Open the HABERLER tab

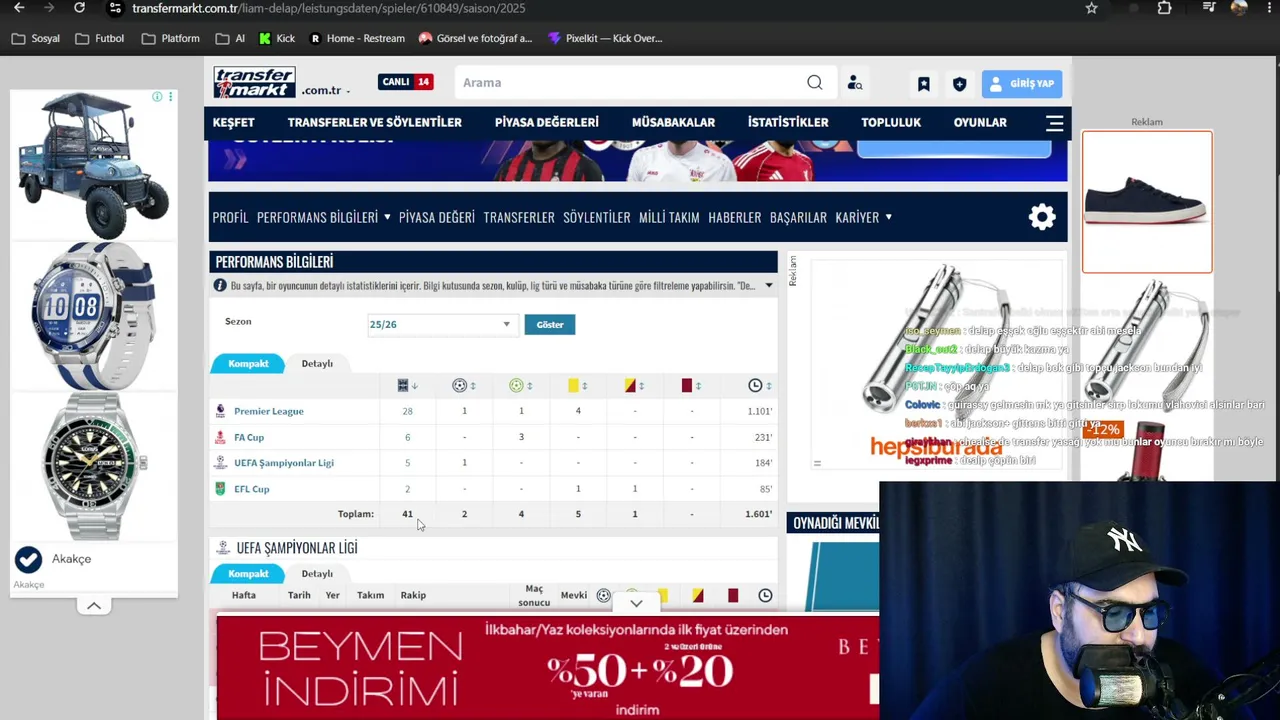click(x=735, y=217)
